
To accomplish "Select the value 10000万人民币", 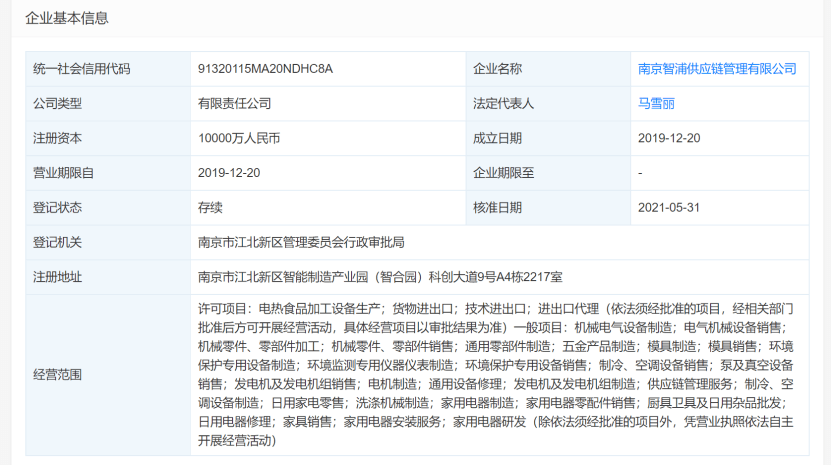I will click(238, 138).
